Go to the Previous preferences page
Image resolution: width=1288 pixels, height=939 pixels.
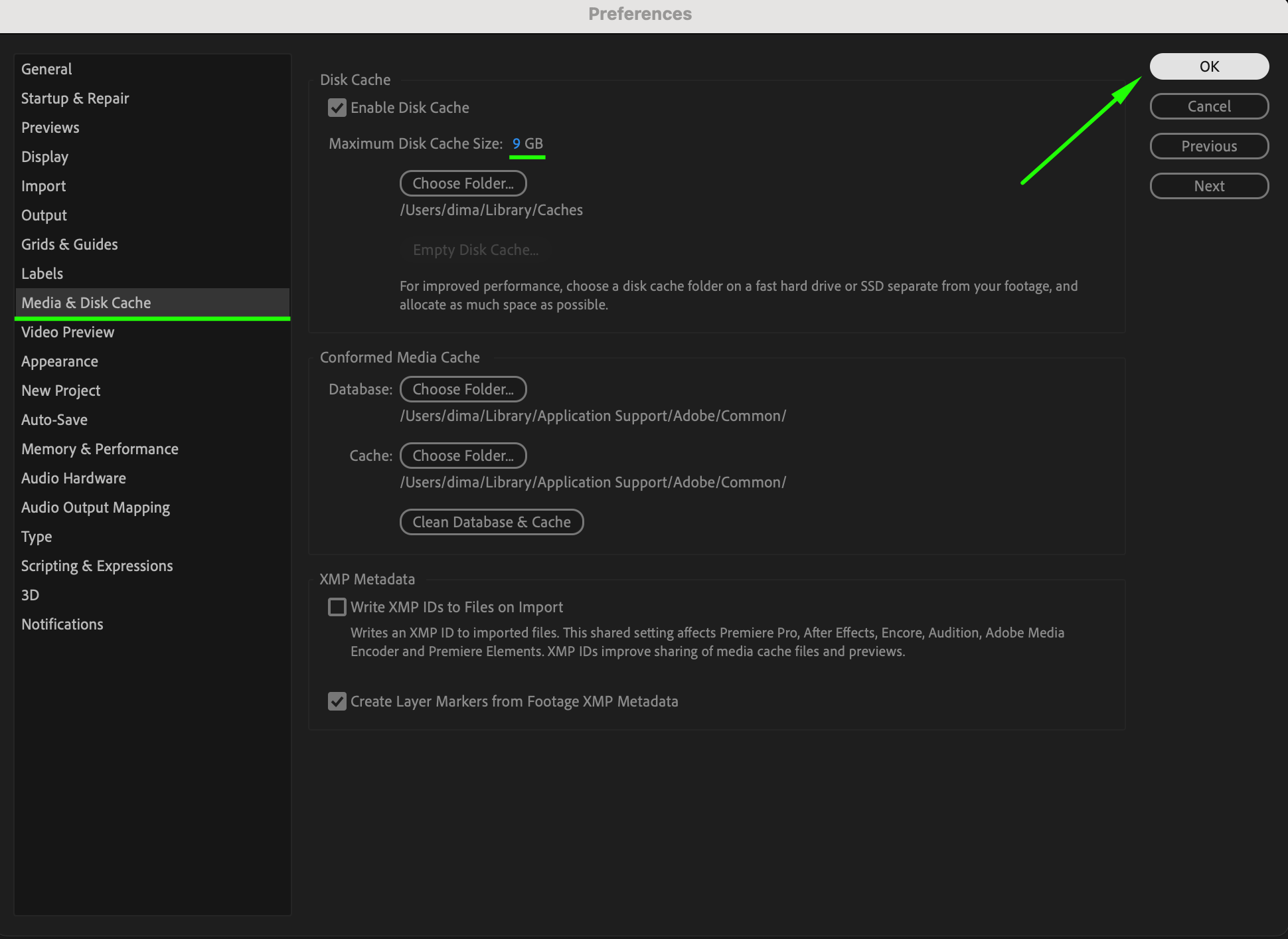[x=1208, y=146]
